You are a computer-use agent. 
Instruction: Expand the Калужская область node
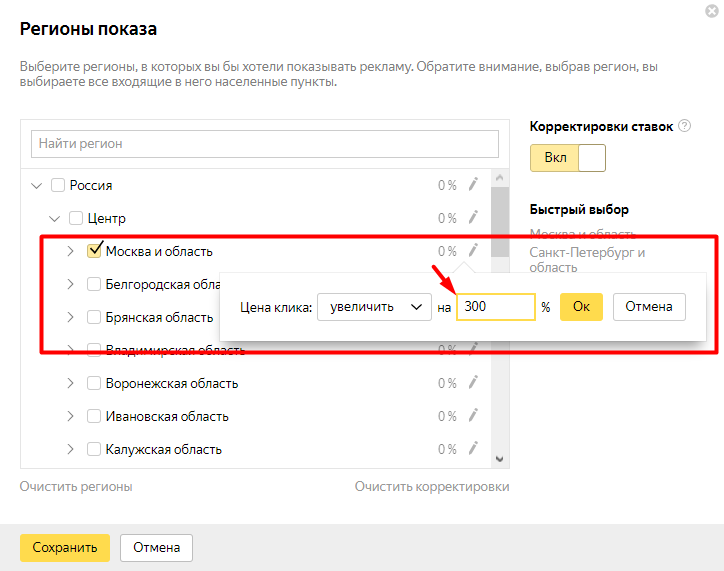coord(70,449)
